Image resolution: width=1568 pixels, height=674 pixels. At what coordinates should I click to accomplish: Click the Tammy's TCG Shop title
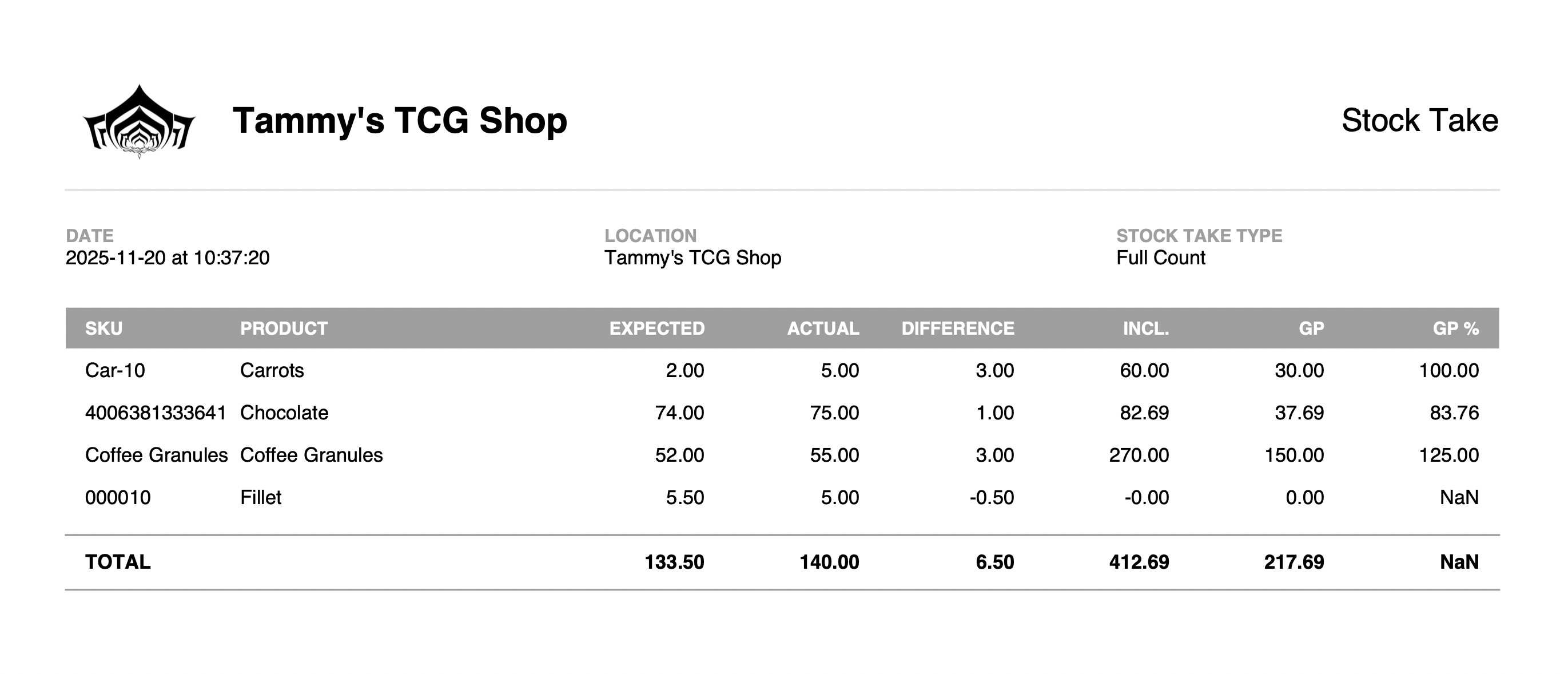coord(399,121)
